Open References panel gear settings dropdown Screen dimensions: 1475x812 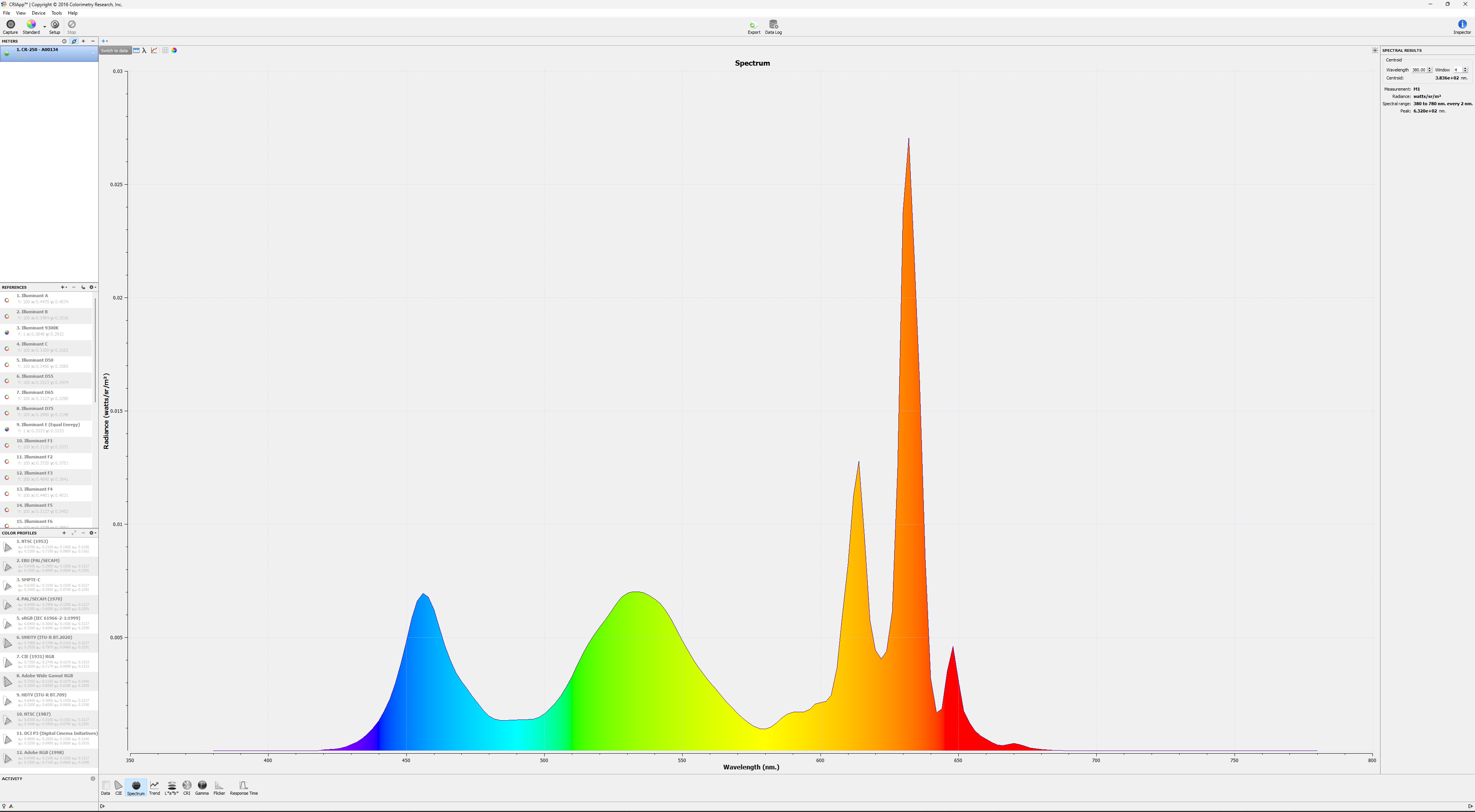(92, 287)
